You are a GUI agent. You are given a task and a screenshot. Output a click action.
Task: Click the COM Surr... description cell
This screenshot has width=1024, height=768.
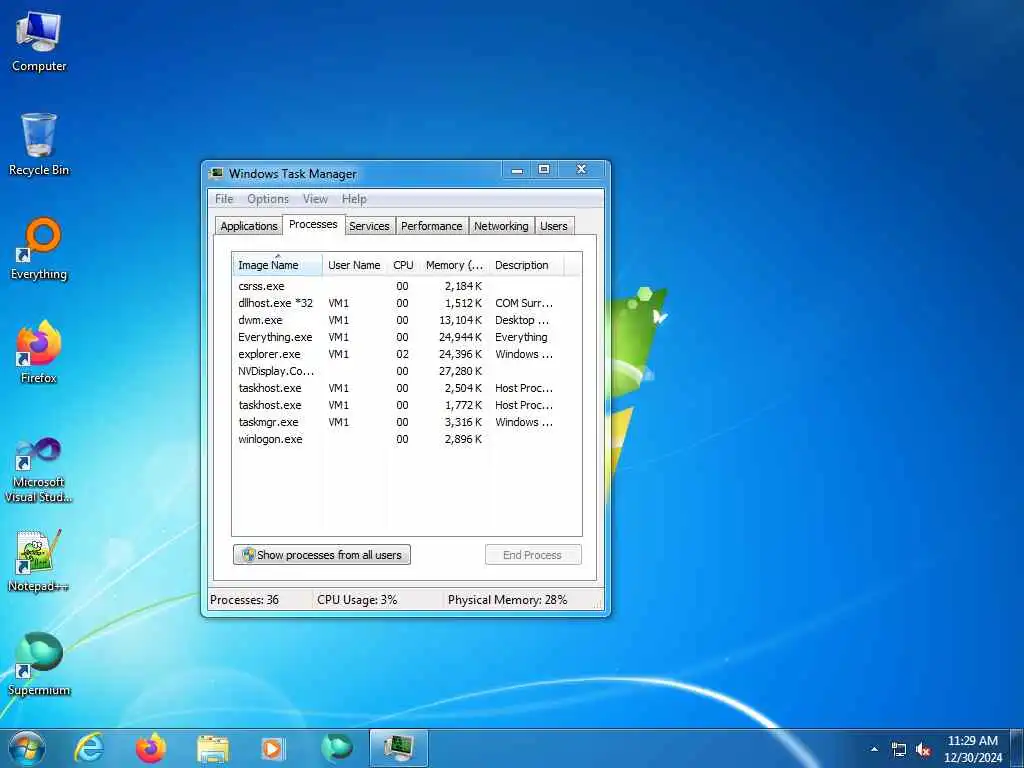pos(524,303)
